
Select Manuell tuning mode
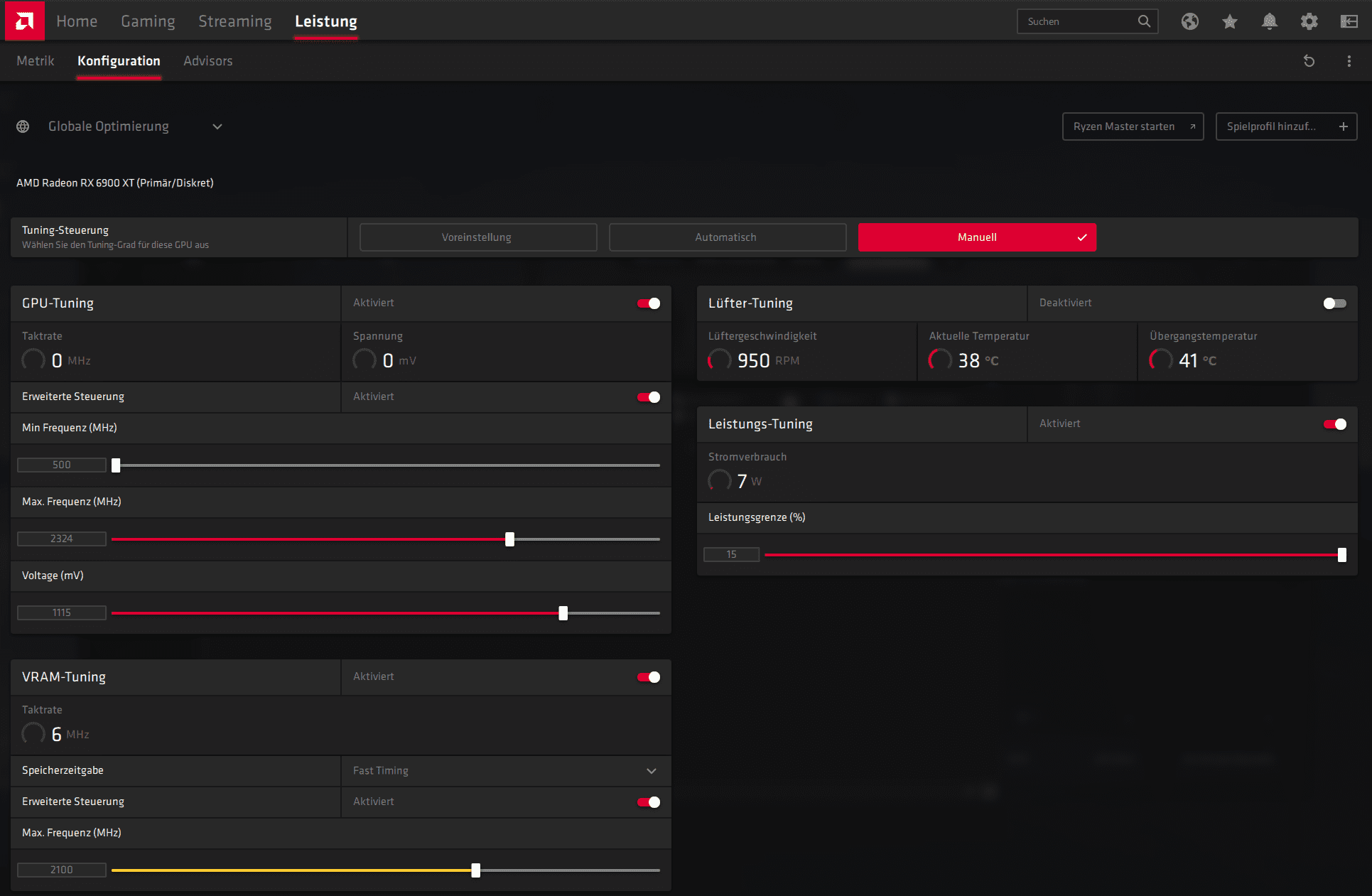pos(977,237)
